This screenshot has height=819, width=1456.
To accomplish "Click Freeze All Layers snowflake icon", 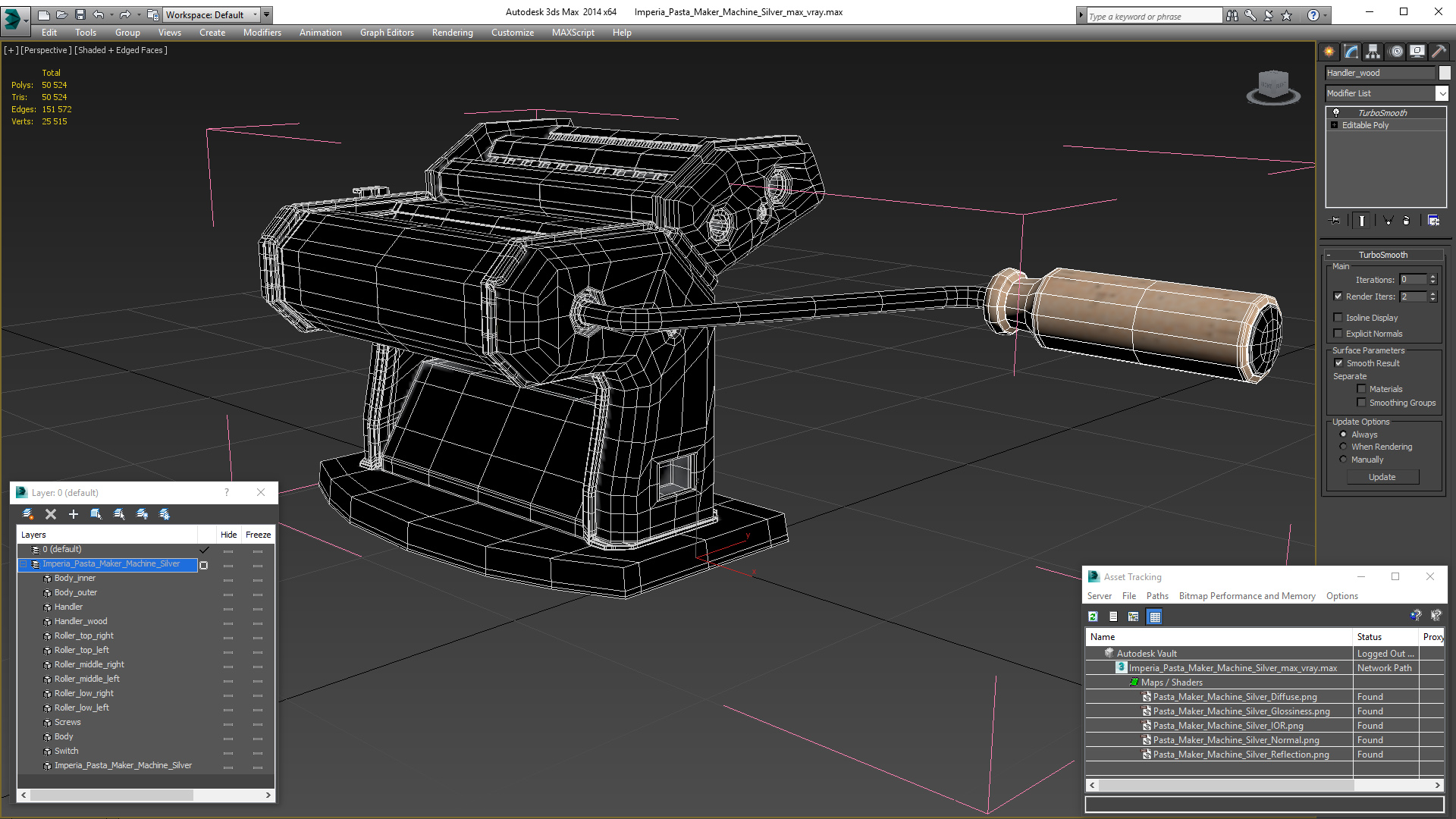I will point(165,514).
